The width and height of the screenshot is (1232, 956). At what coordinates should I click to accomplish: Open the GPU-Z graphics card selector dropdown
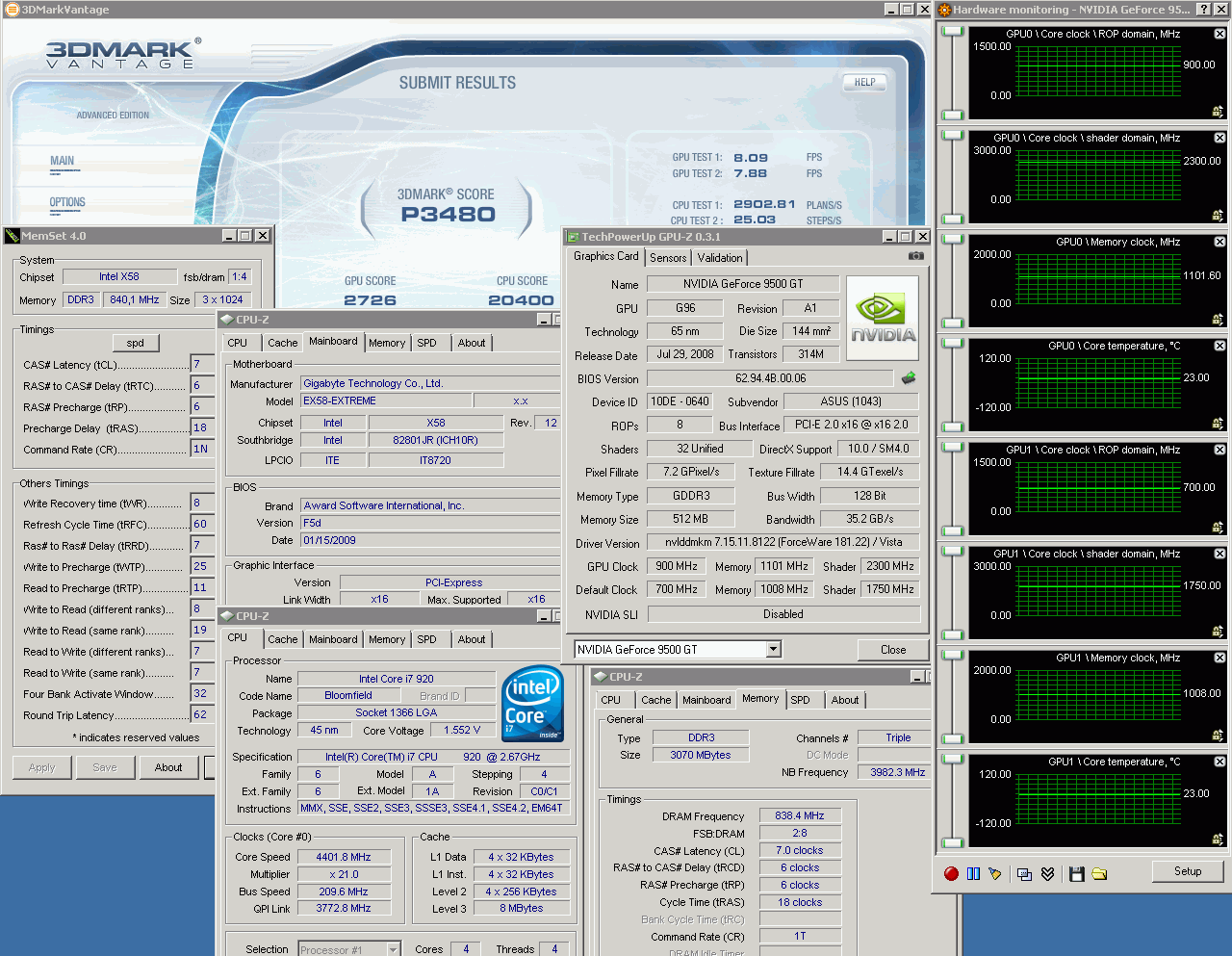[x=773, y=650]
